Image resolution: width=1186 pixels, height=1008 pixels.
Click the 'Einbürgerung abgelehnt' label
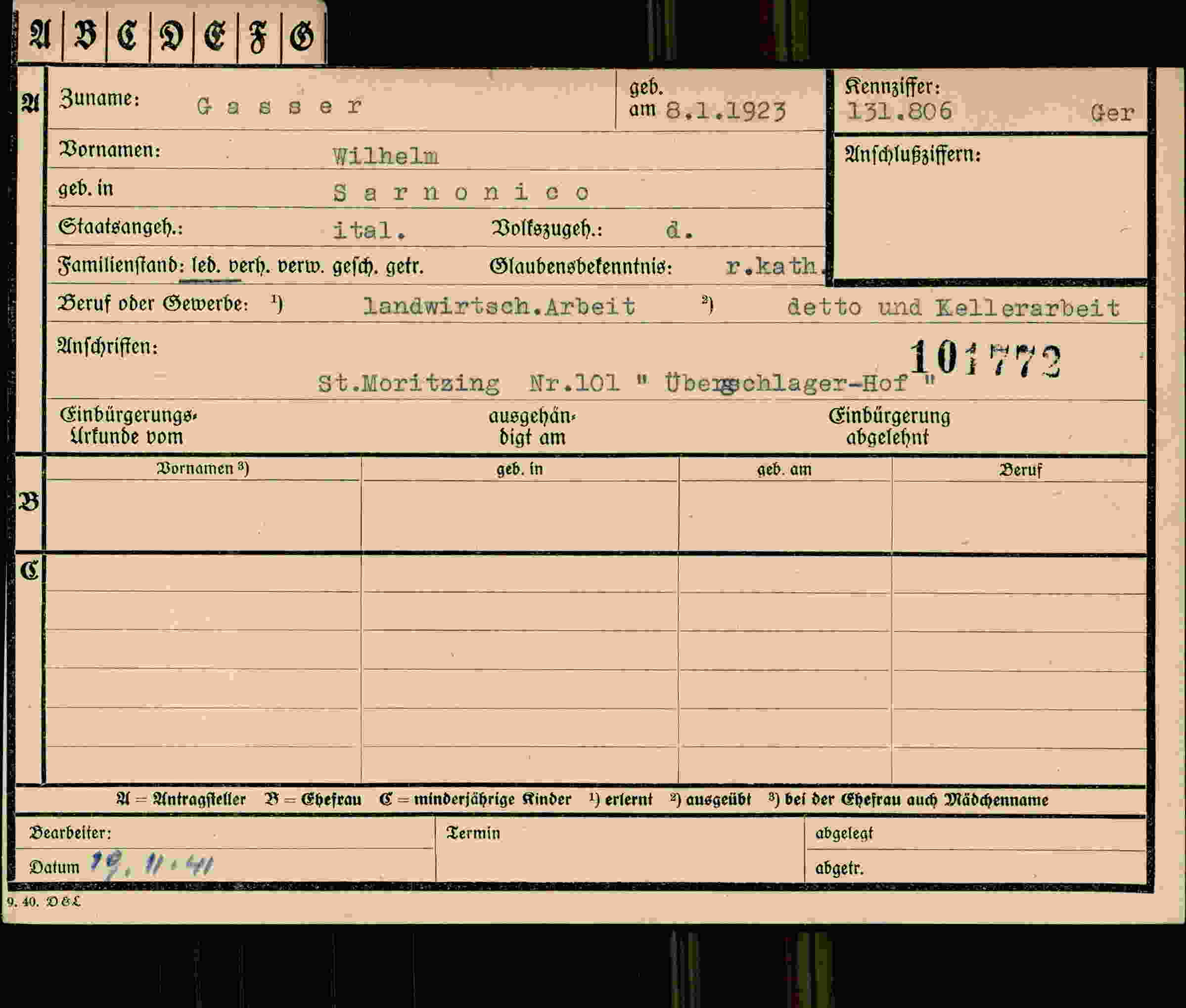tap(889, 427)
